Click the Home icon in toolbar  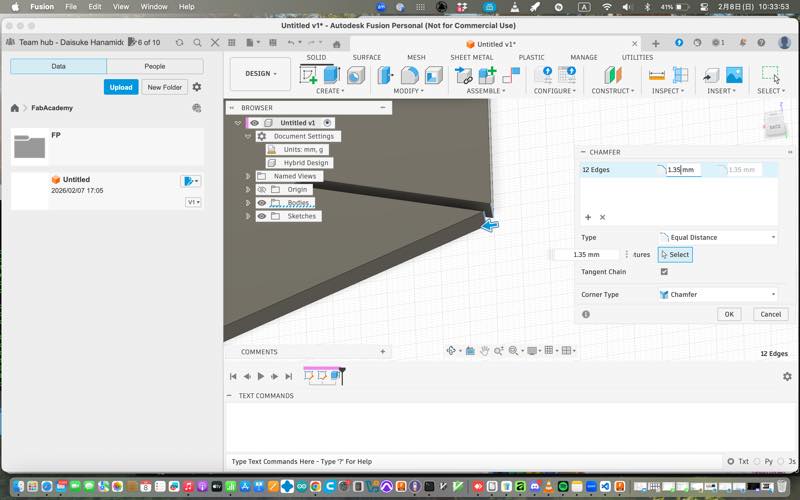coord(336,44)
